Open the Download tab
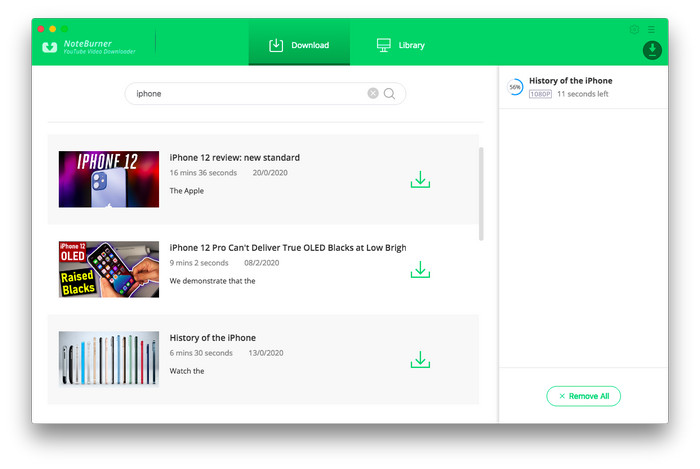This screenshot has width=700, height=469. 299,45
